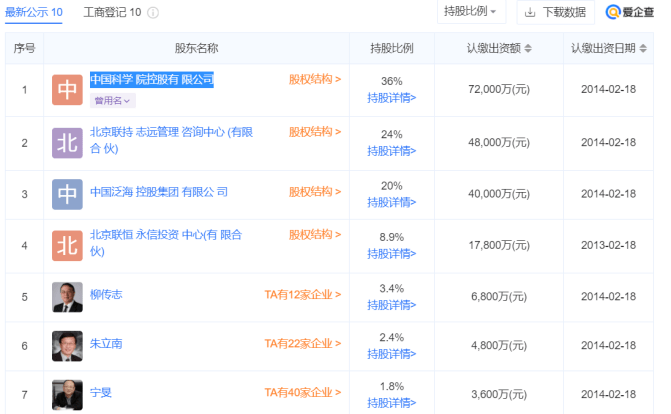Click 朱立南's portrait photo
671x414 pixels.
pos(67,346)
